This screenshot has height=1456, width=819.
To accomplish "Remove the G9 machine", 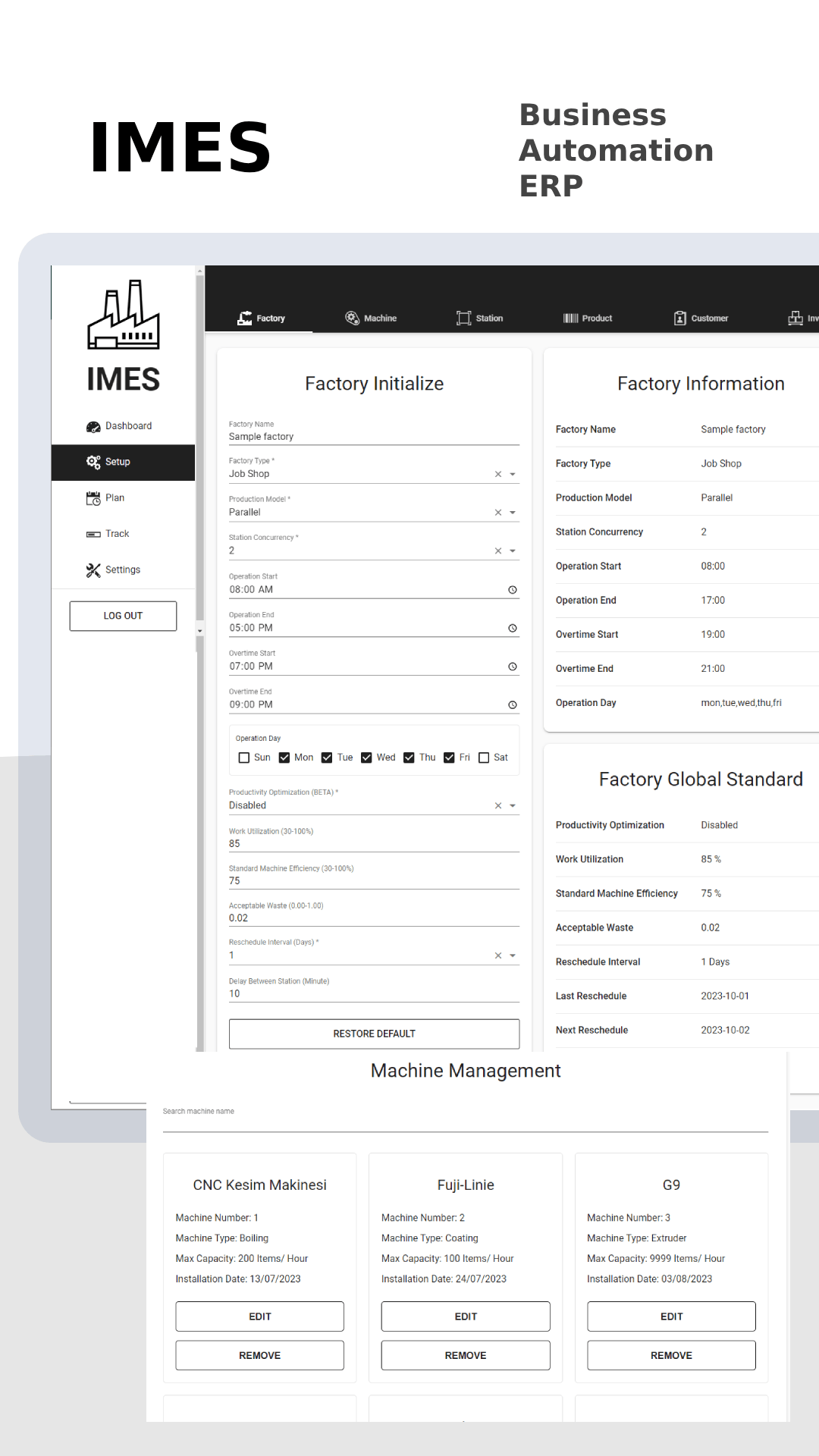I will (671, 1356).
